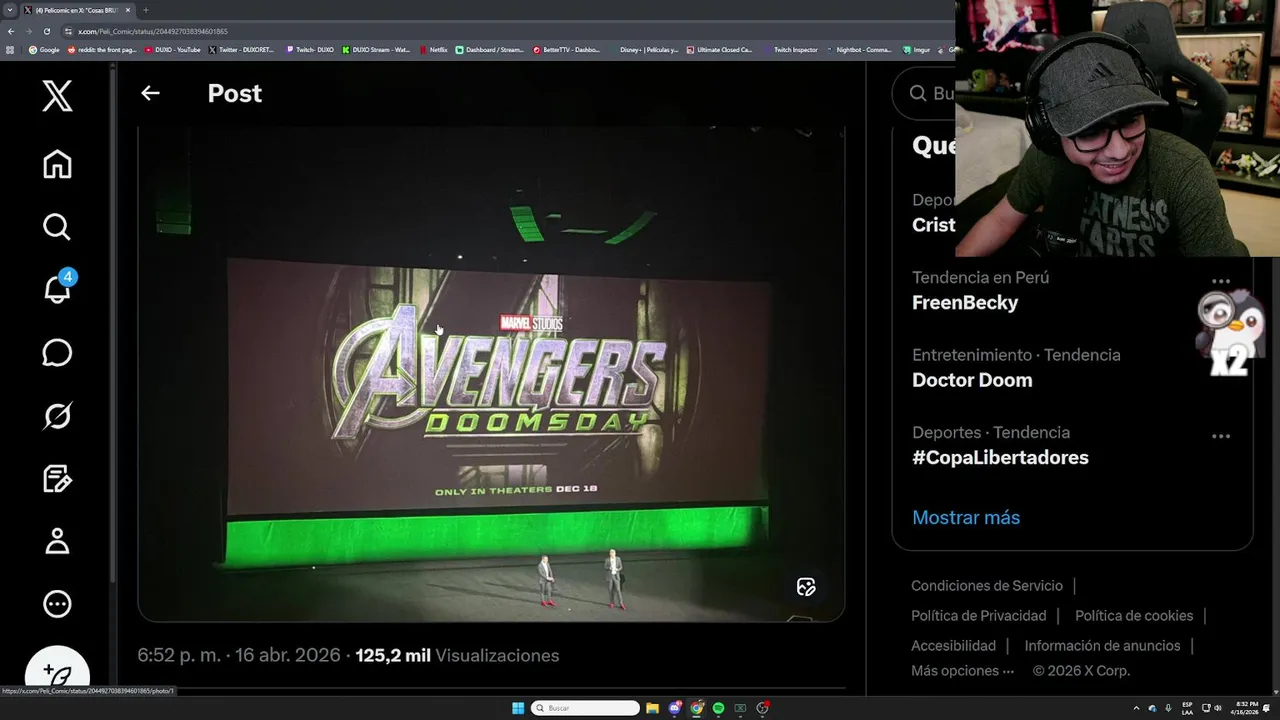Screen dimensions: 1280x720
Task: Open Accesibilidad footer link
Action: [953, 646]
